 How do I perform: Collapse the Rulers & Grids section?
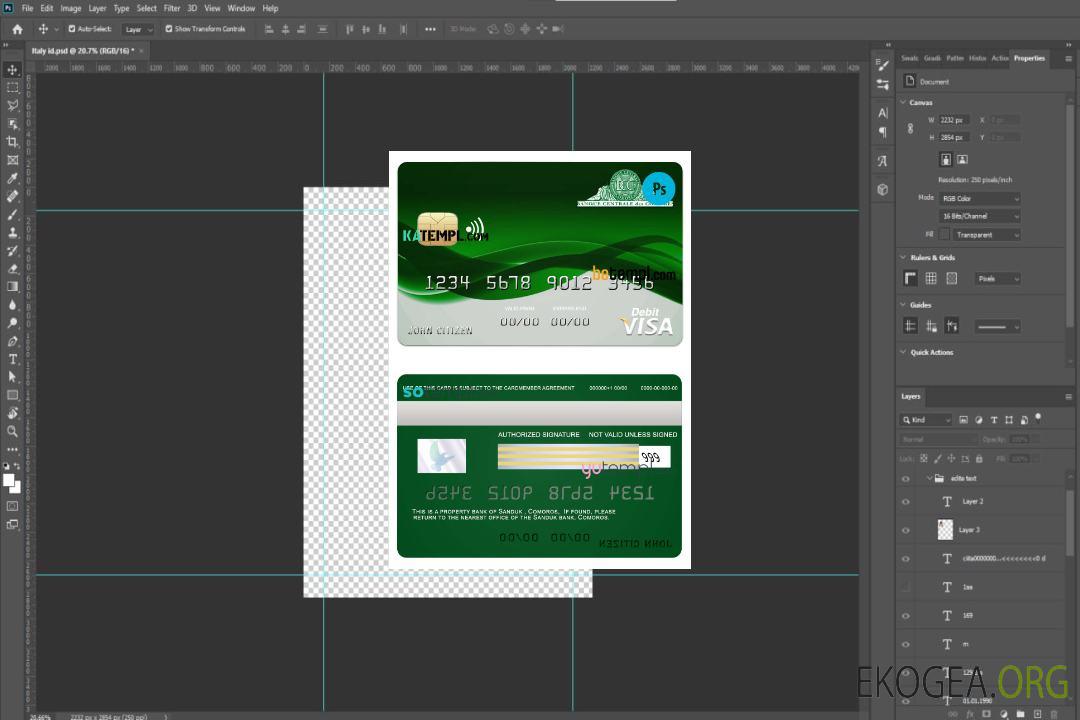[903, 258]
